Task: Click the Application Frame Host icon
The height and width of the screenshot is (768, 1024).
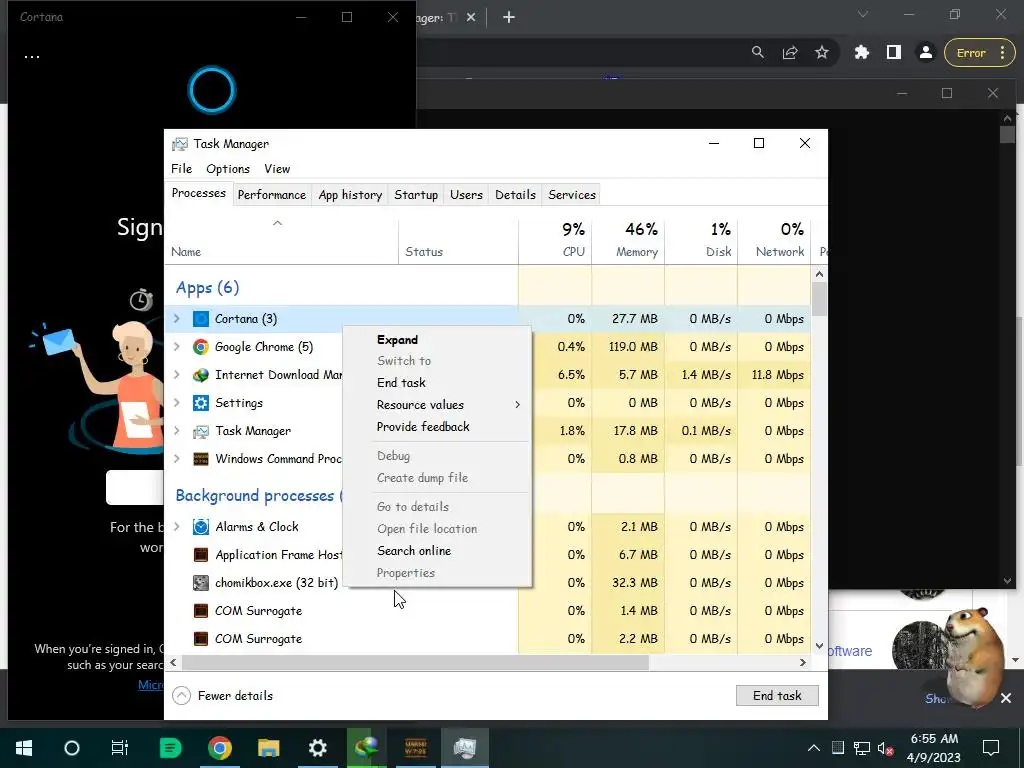Action: pyautogui.click(x=200, y=555)
